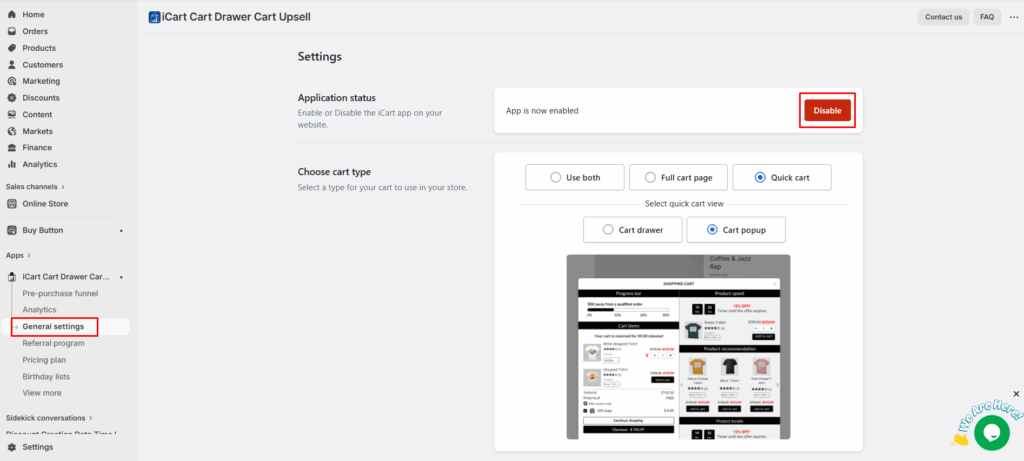
Task: Open the green chat bubble widget
Action: click(x=990, y=432)
